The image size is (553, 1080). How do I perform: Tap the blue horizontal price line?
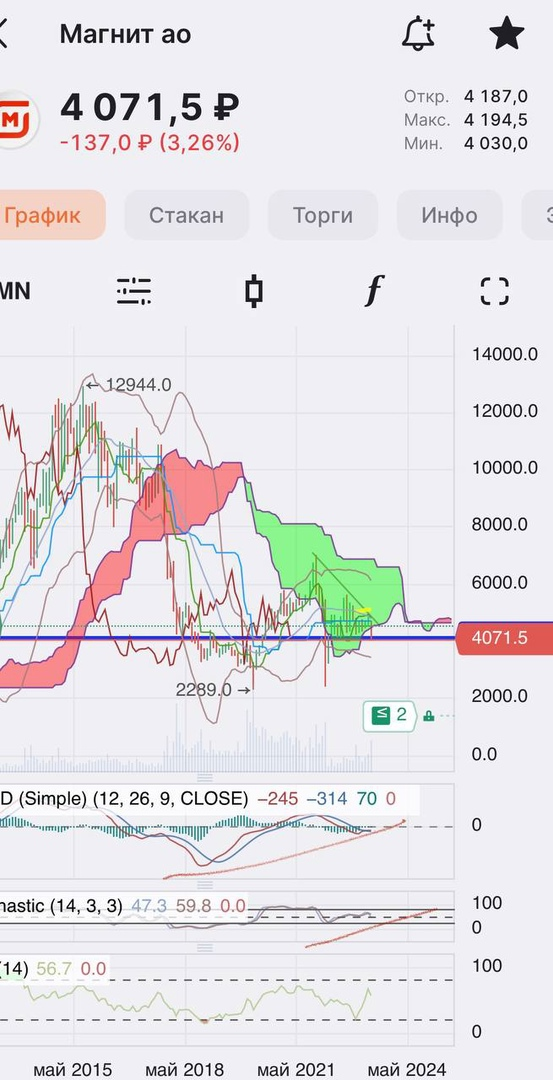click(227, 638)
